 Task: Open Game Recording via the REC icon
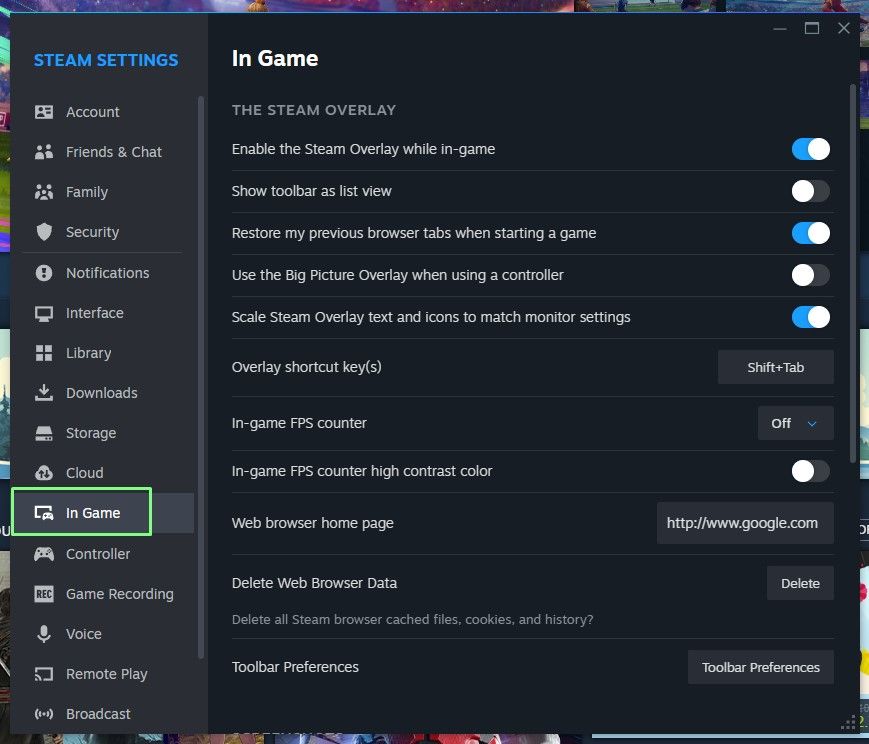tap(44, 594)
